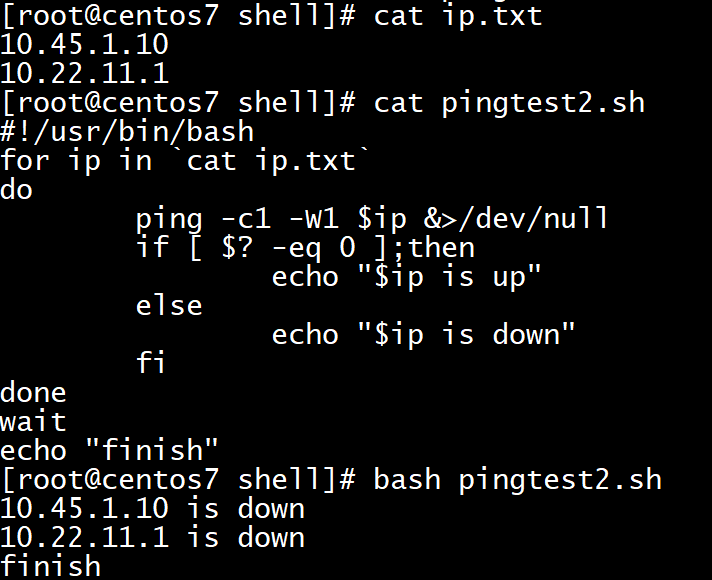Click the shebang line #!/usr/bin/bash

[127, 132]
